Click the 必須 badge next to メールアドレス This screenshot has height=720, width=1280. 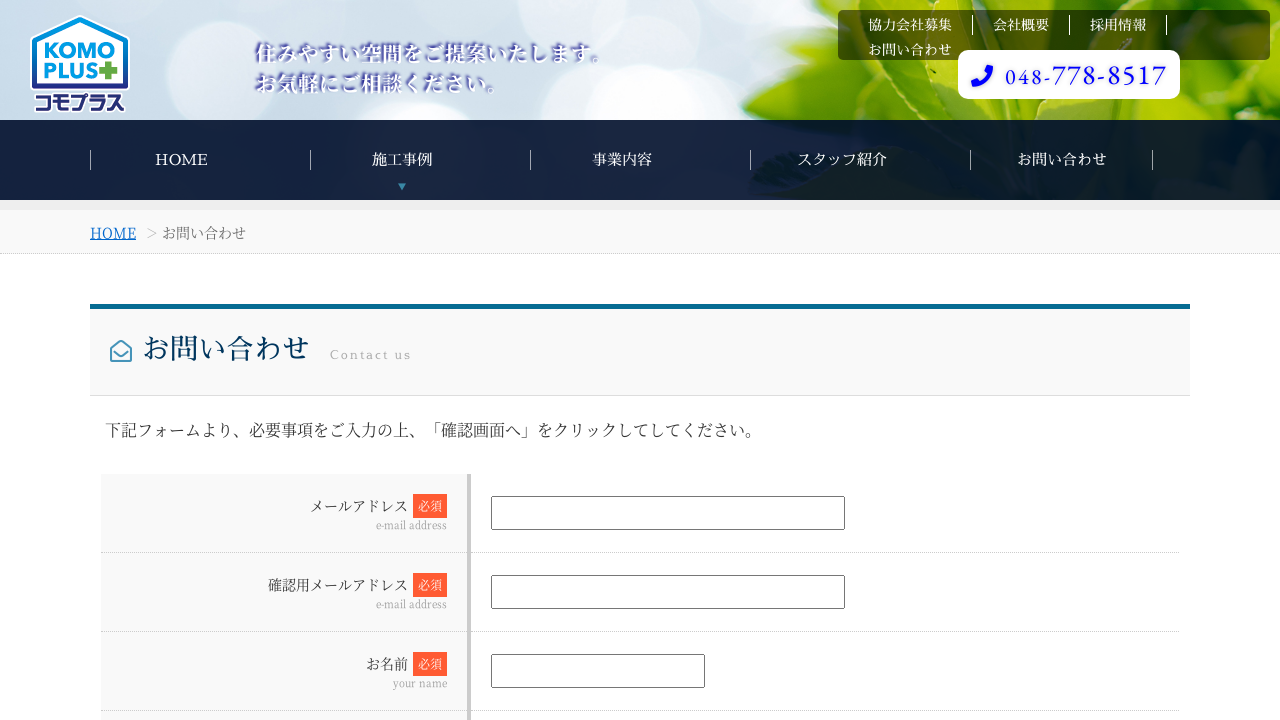click(x=430, y=506)
